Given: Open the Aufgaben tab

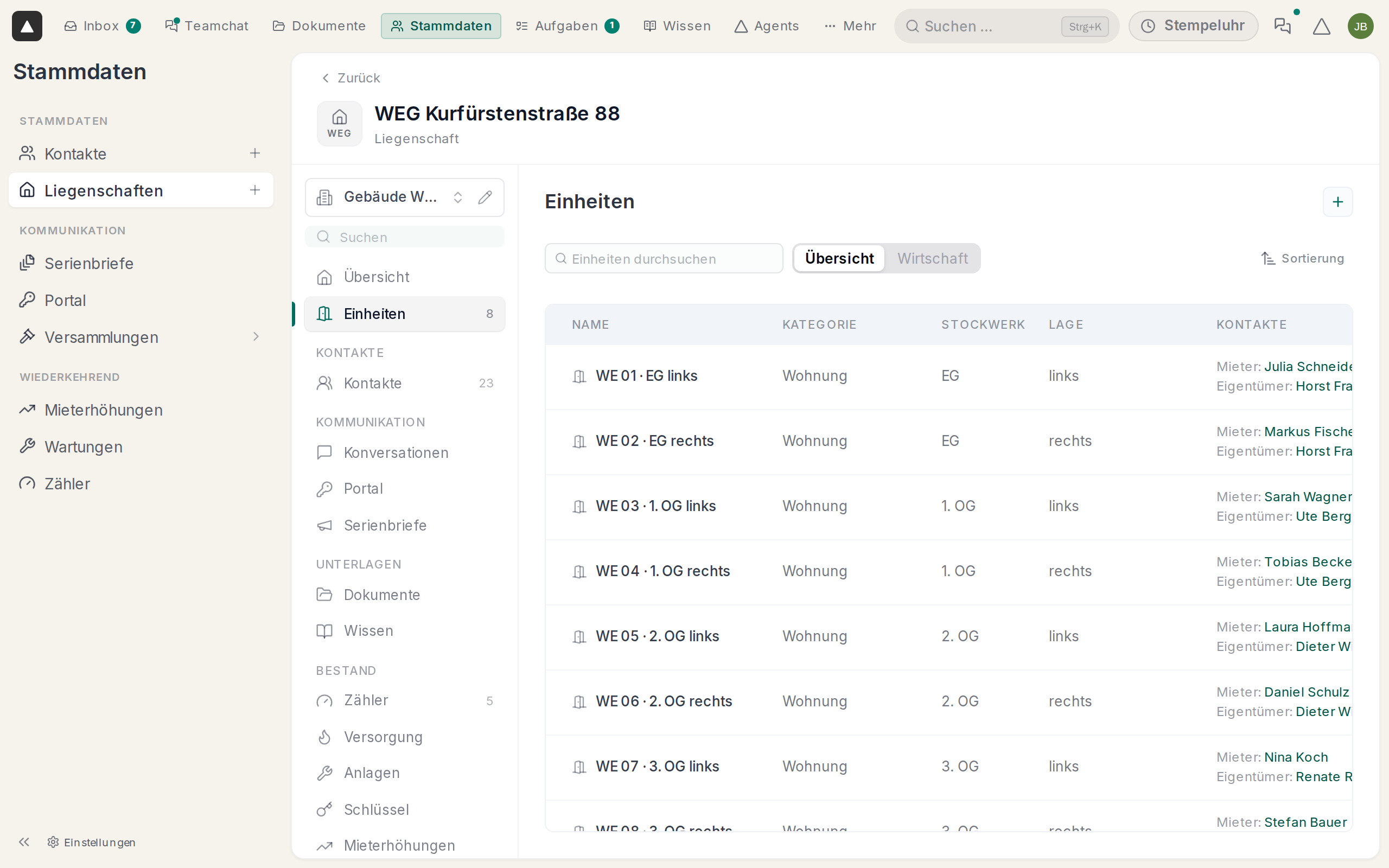Looking at the screenshot, I should click(x=567, y=26).
